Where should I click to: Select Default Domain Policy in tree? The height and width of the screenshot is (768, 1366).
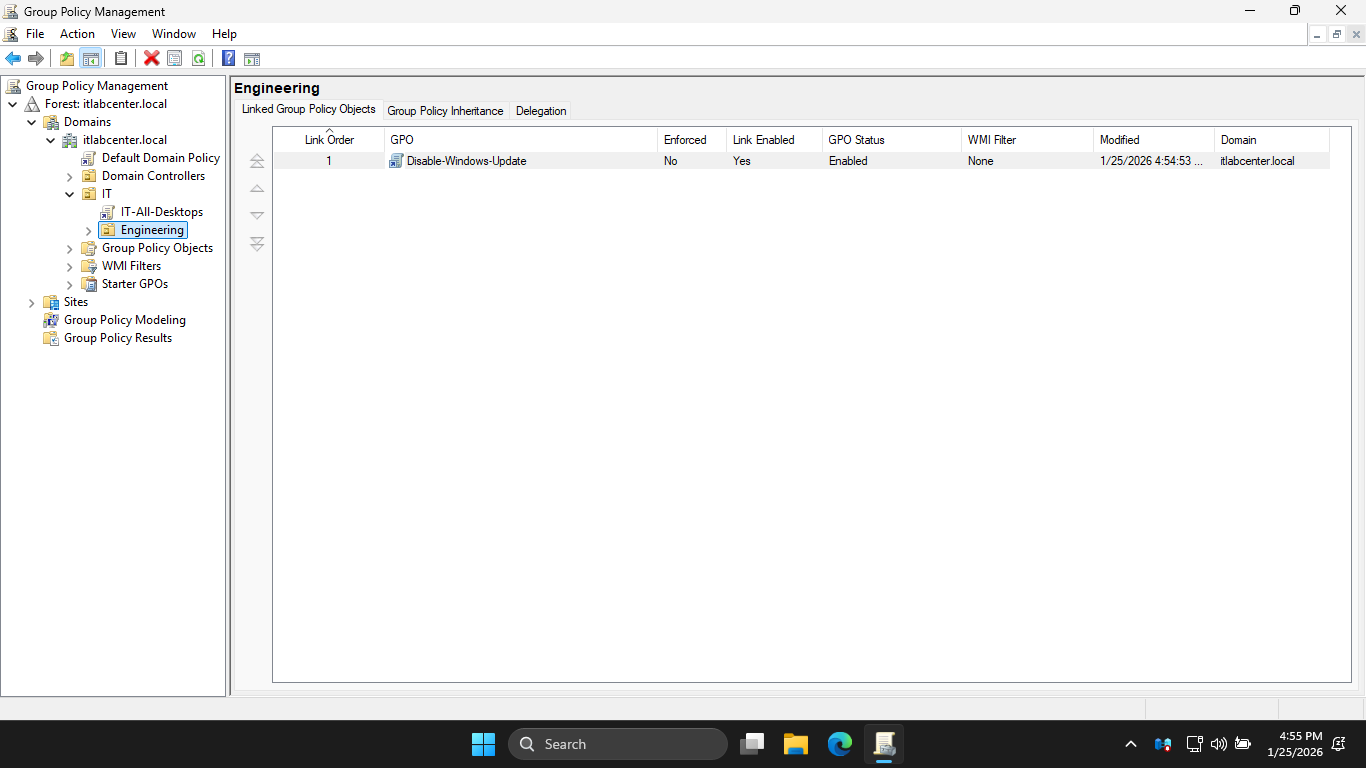[x=160, y=158]
